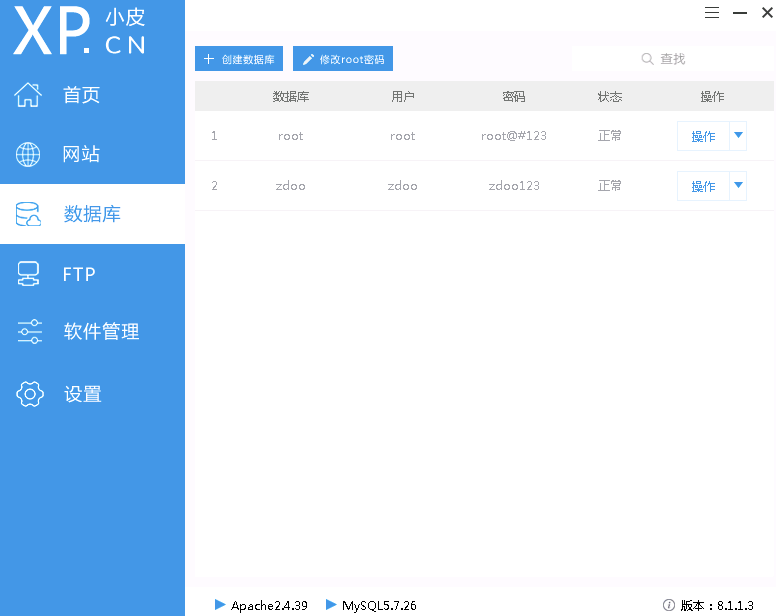Focus the 查找 search field

coord(673,59)
